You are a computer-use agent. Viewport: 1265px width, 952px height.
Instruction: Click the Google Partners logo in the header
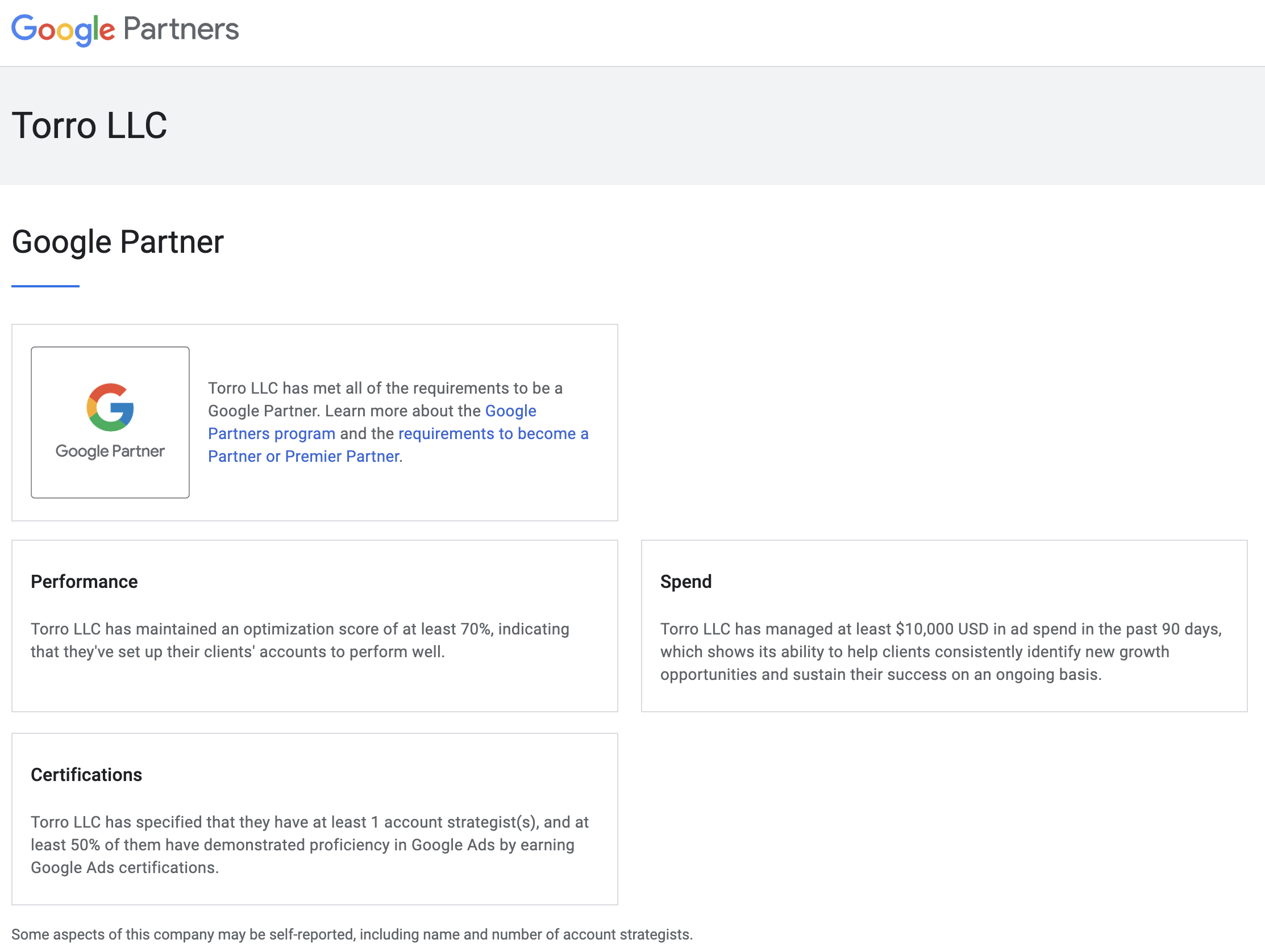124,30
